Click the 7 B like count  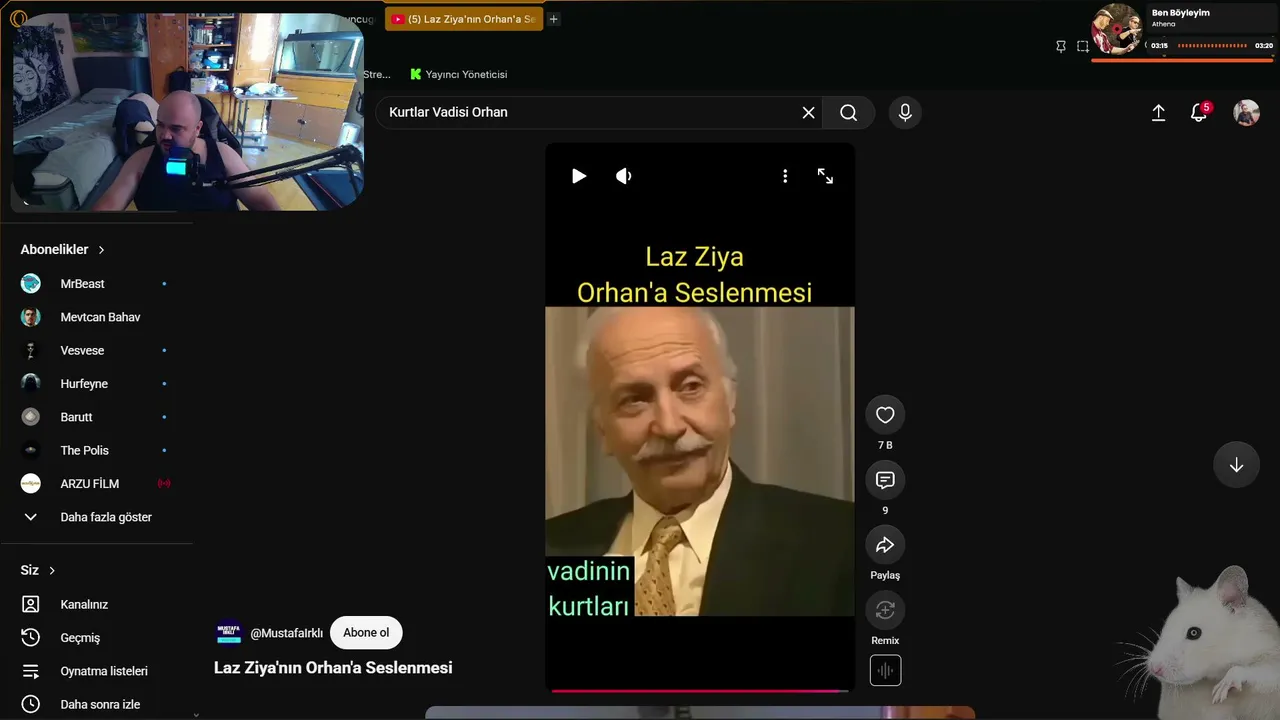tap(885, 445)
